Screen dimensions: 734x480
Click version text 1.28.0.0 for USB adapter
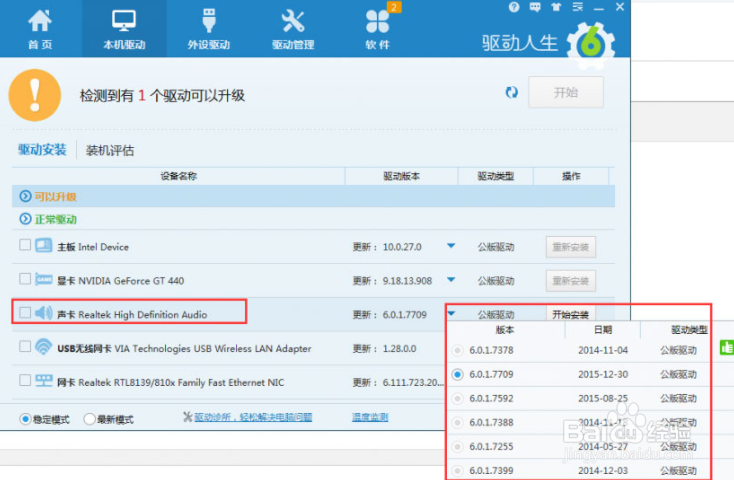pos(399,349)
